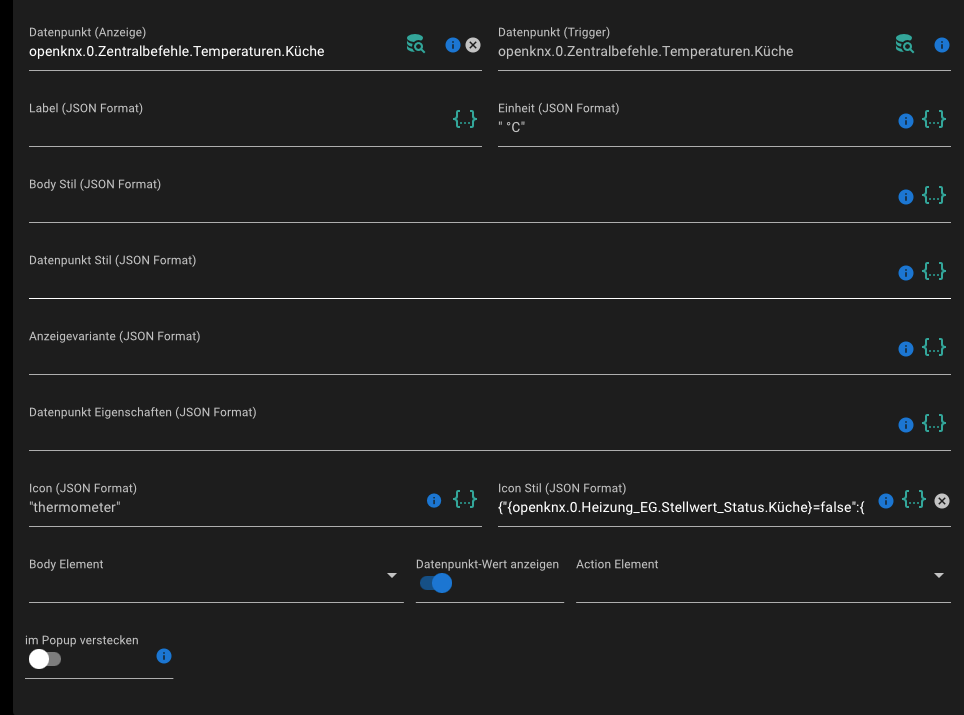Show info for Body Stil field
964x715 pixels.
[x=906, y=197]
